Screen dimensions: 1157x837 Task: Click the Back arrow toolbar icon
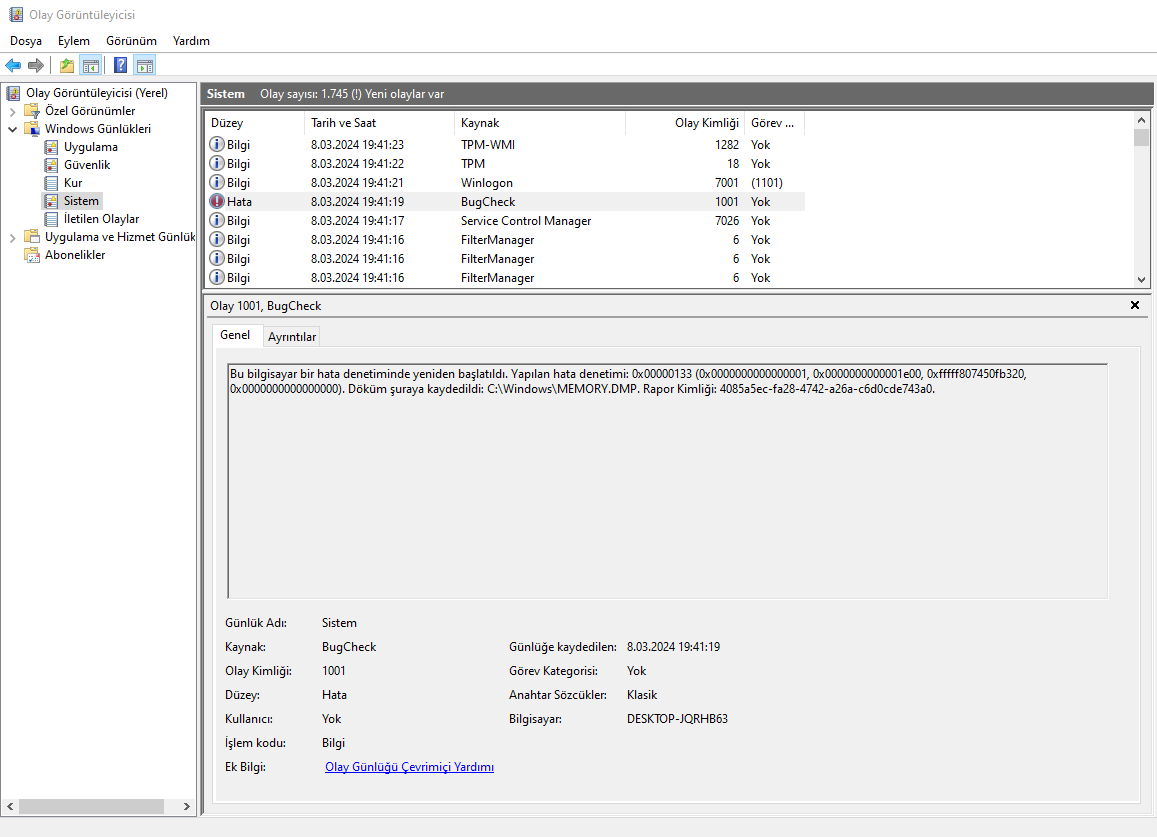click(13, 66)
